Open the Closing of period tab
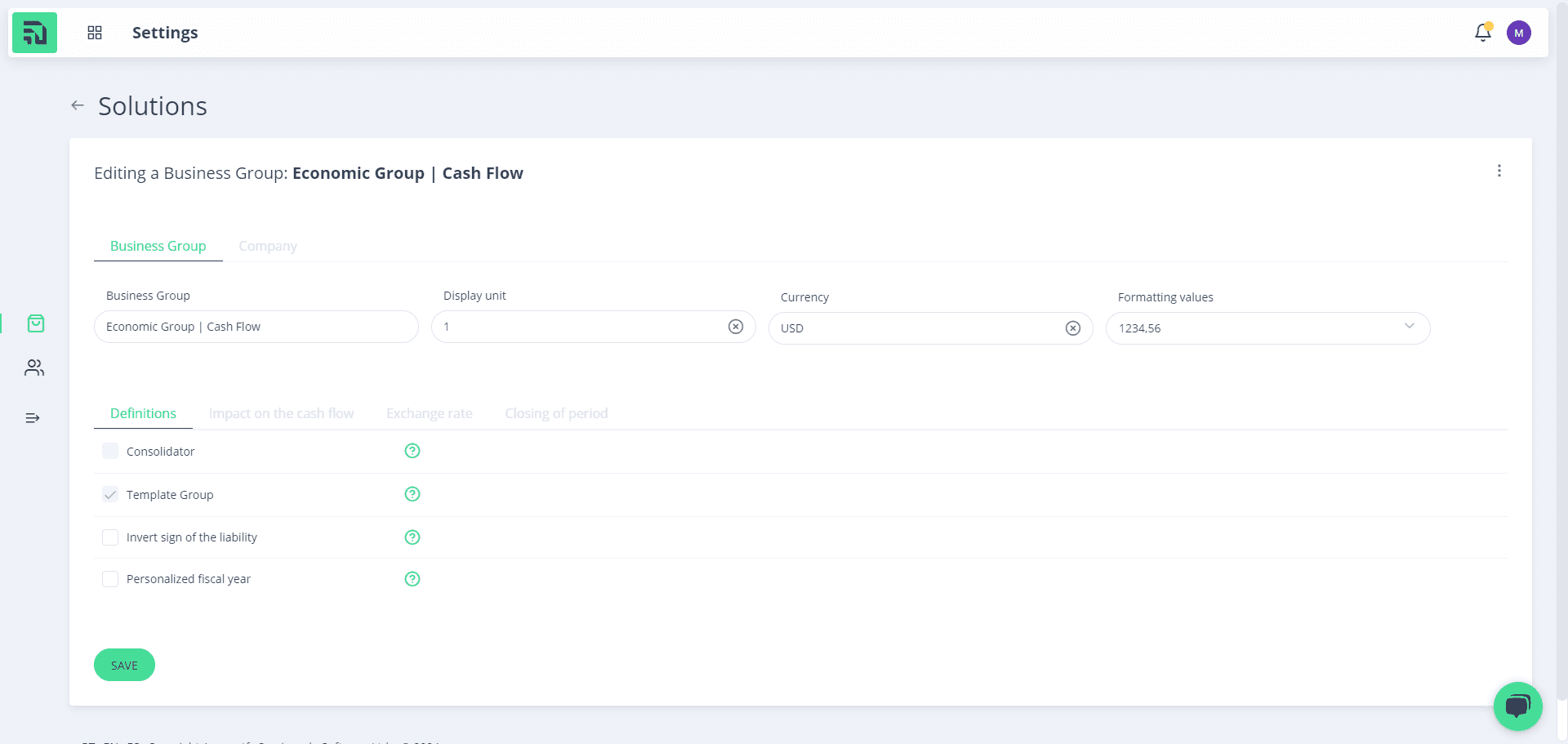The width and height of the screenshot is (1568, 744). coord(556,413)
